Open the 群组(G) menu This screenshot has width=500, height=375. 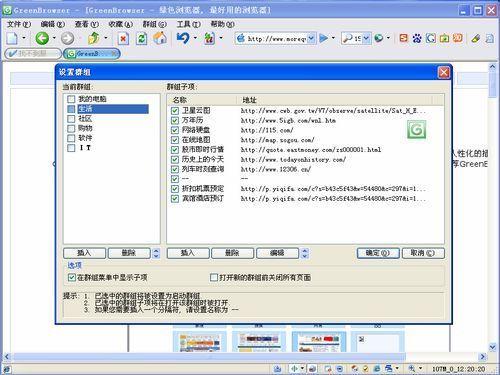pos(154,24)
